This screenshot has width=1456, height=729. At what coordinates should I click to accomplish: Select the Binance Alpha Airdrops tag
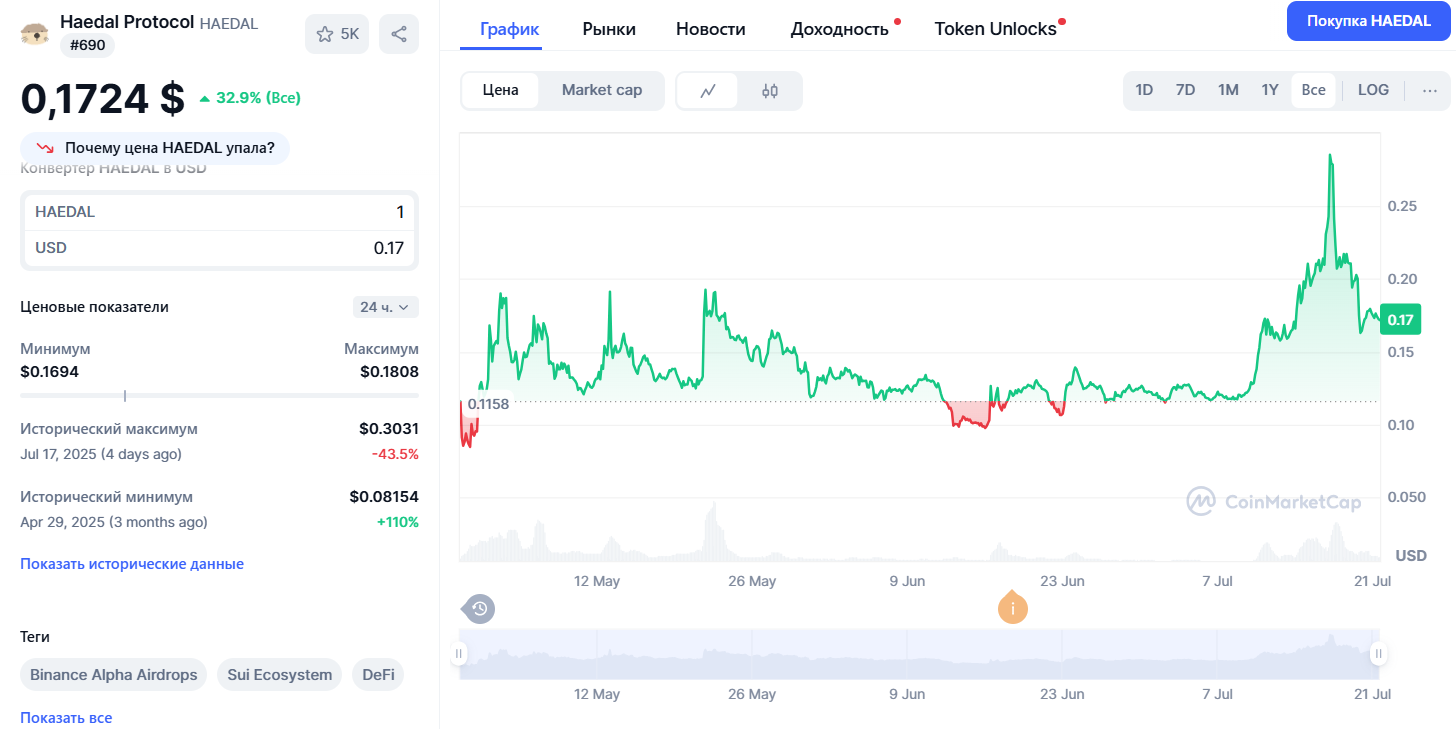click(x=114, y=675)
